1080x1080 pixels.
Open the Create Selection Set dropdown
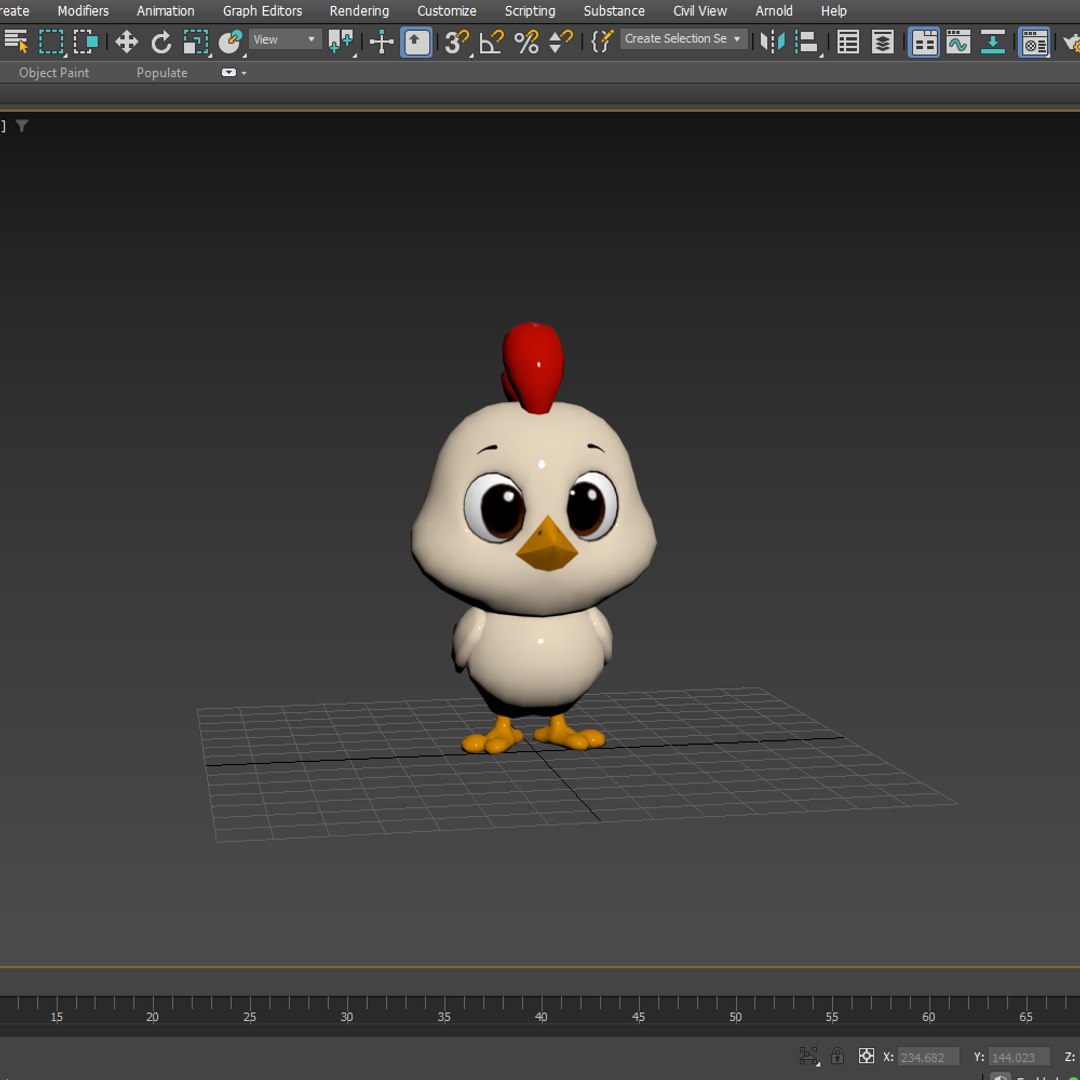(683, 39)
